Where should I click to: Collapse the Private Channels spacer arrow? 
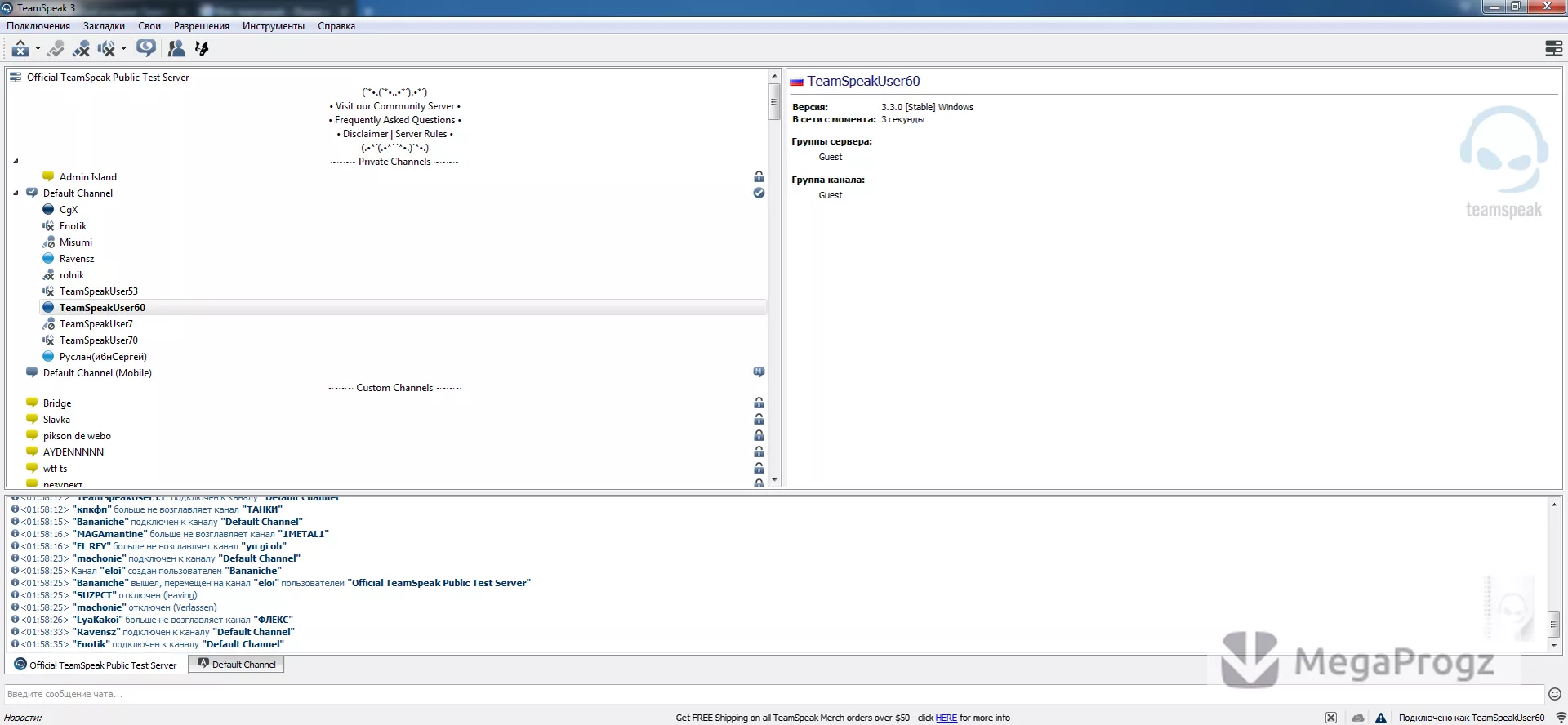tap(16, 161)
